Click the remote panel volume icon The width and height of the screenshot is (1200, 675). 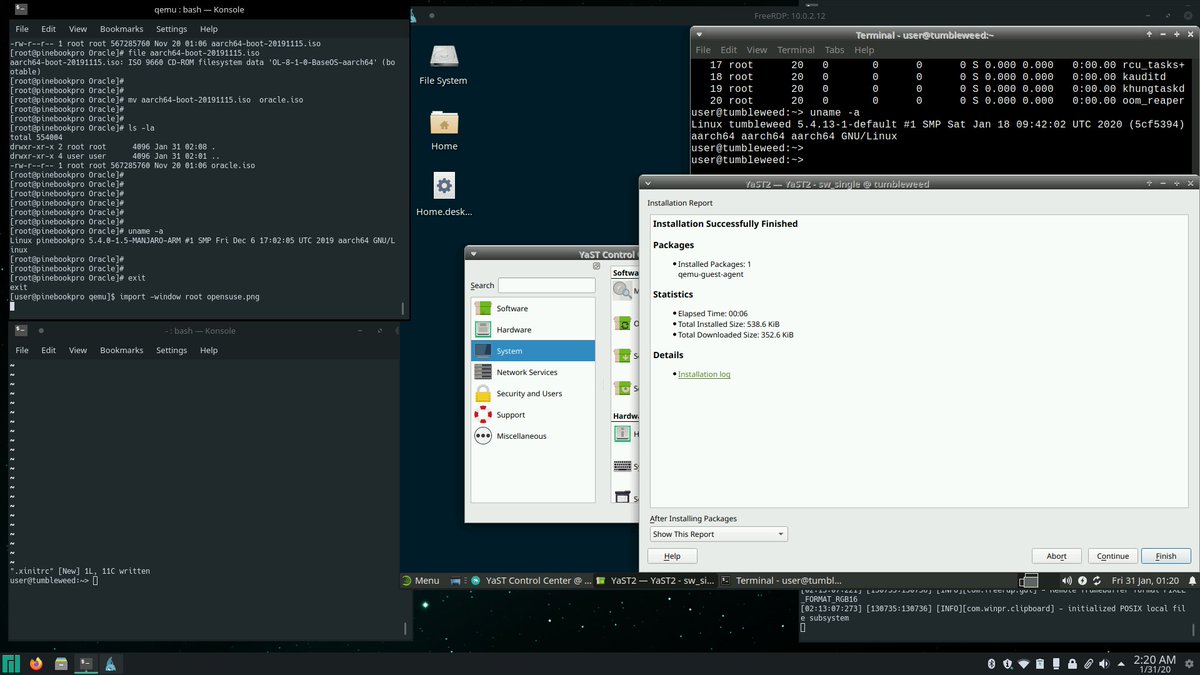[1065, 581]
